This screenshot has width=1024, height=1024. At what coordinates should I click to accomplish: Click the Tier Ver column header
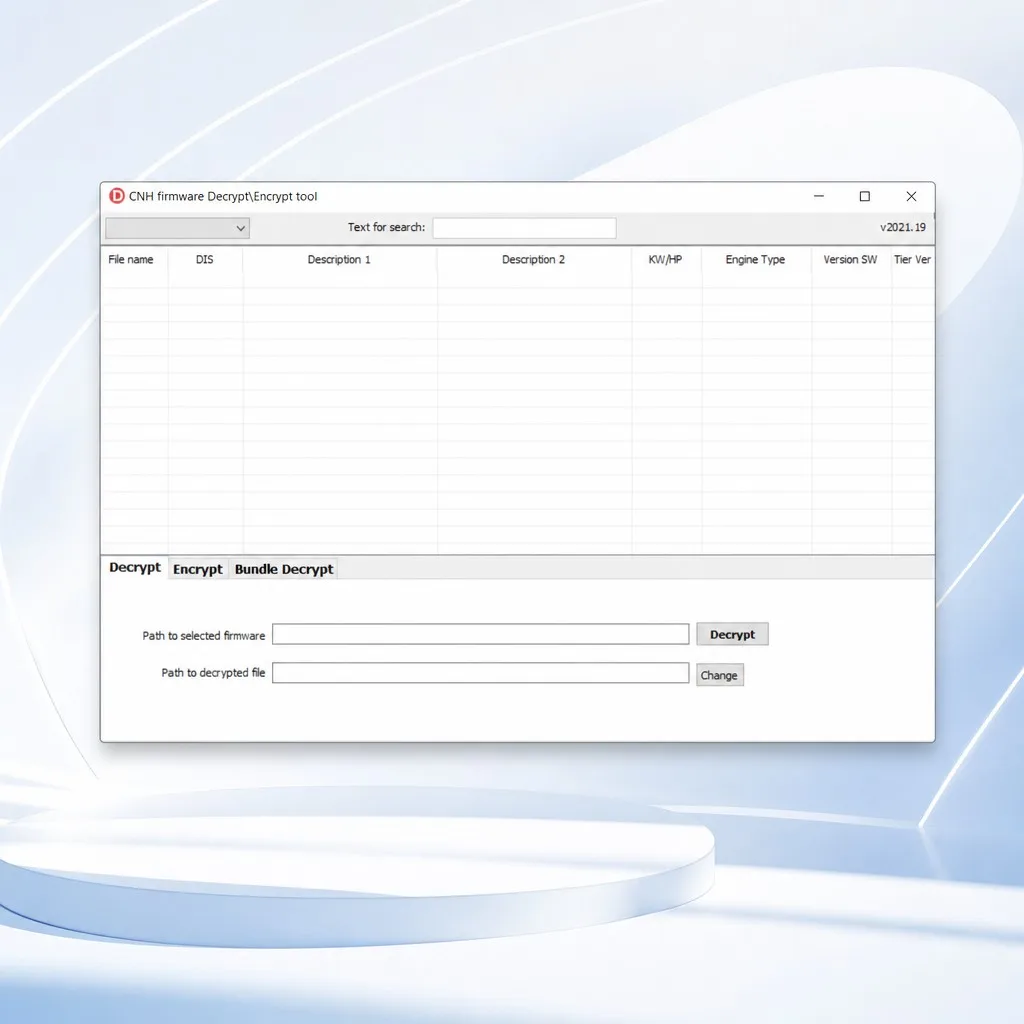point(912,260)
